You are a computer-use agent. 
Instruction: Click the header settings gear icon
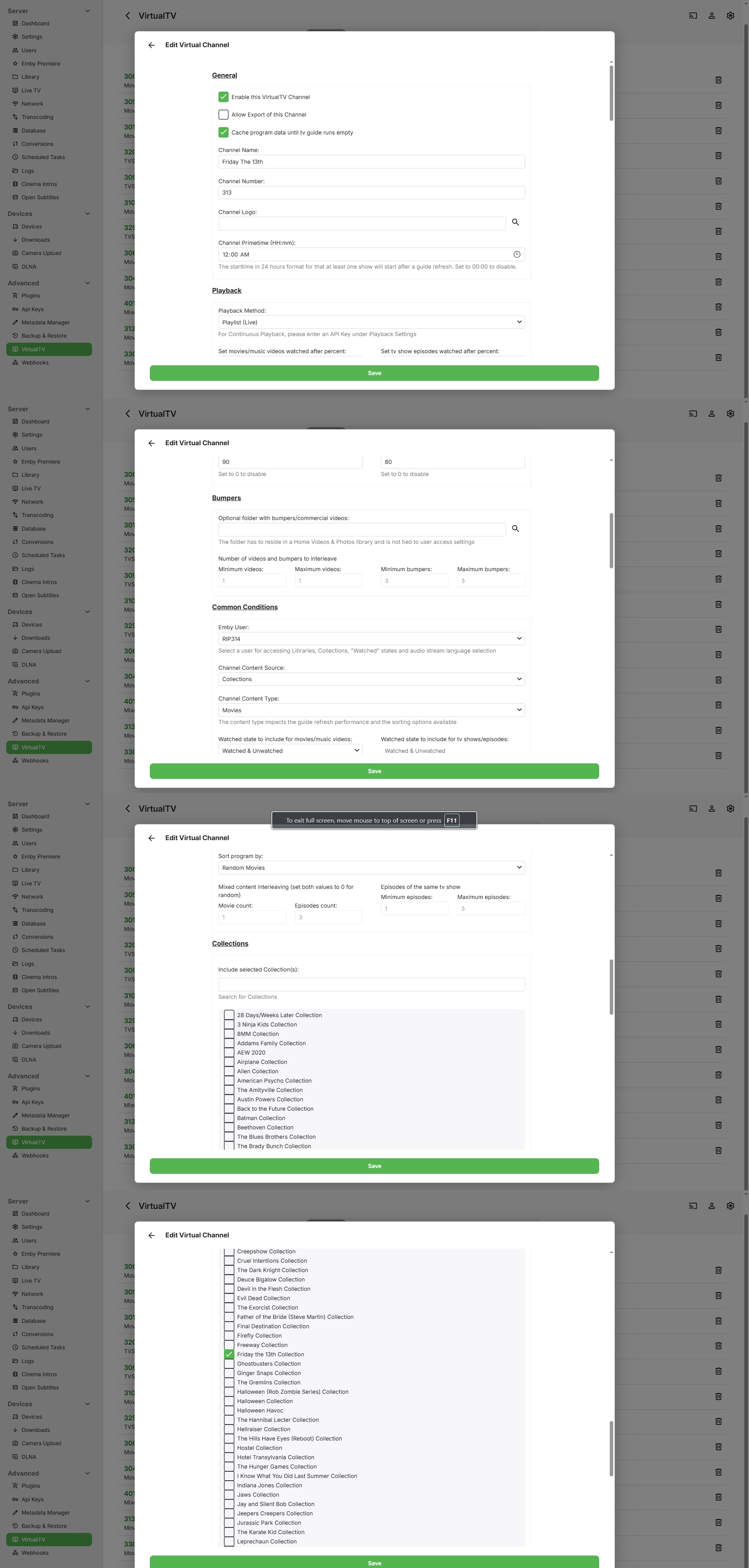point(730,16)
